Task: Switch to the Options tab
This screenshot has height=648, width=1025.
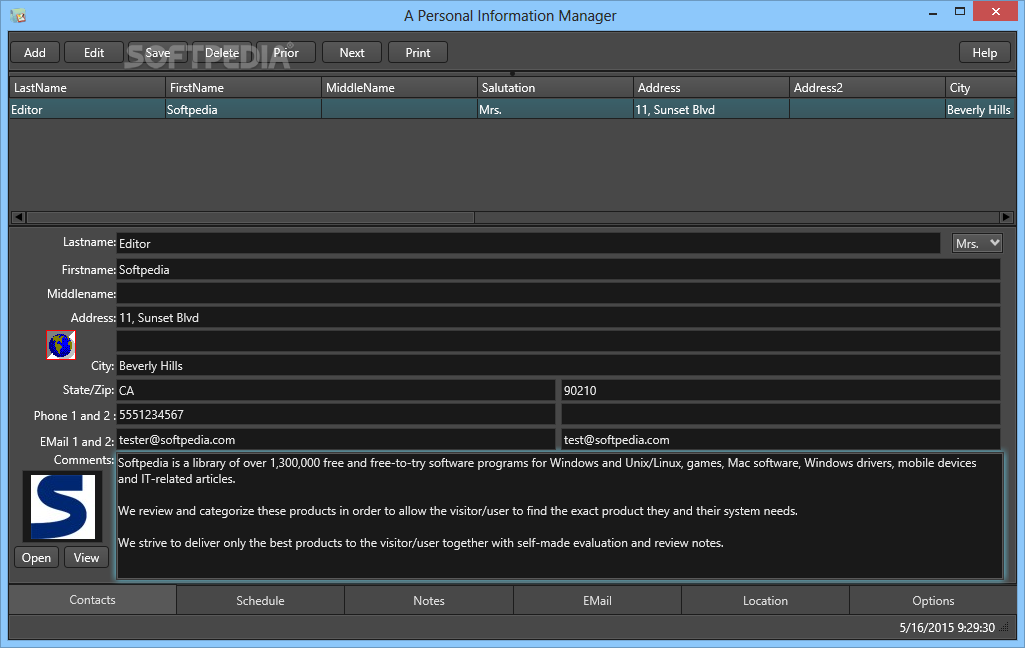Action: pyautogui.click(x=933, y=600)
